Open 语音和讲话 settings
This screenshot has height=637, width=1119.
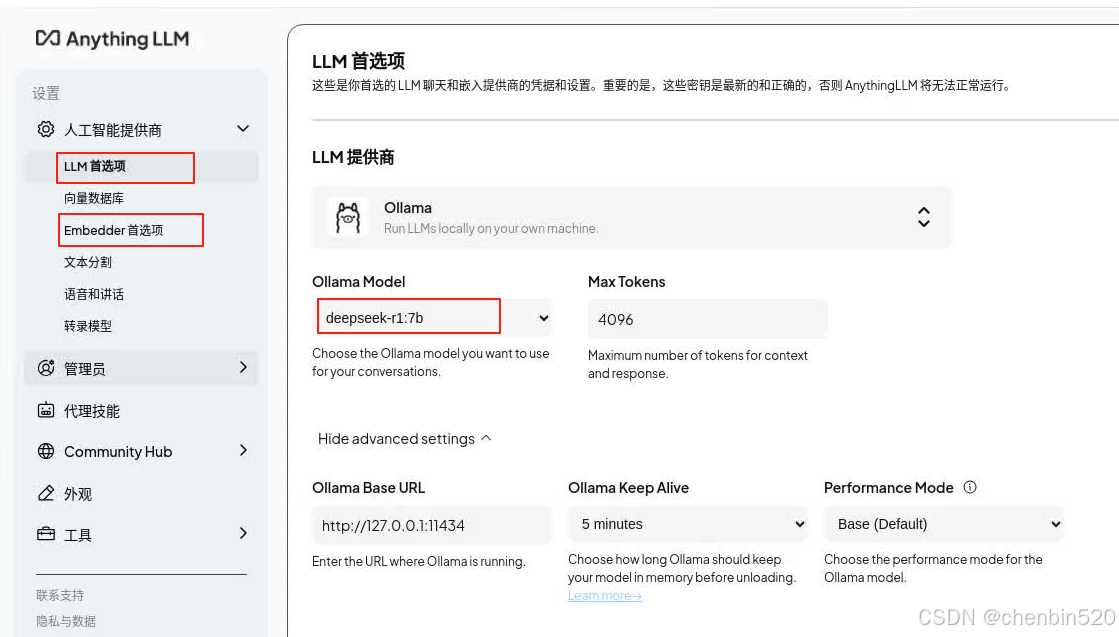coord(93,294)
